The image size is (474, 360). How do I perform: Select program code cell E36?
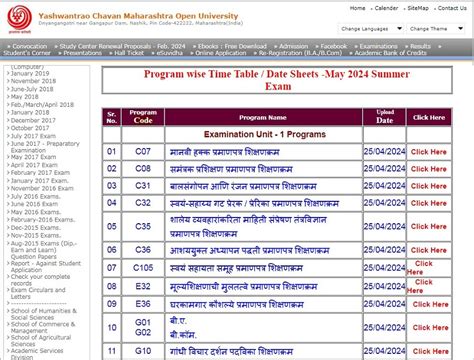[143, 304]
